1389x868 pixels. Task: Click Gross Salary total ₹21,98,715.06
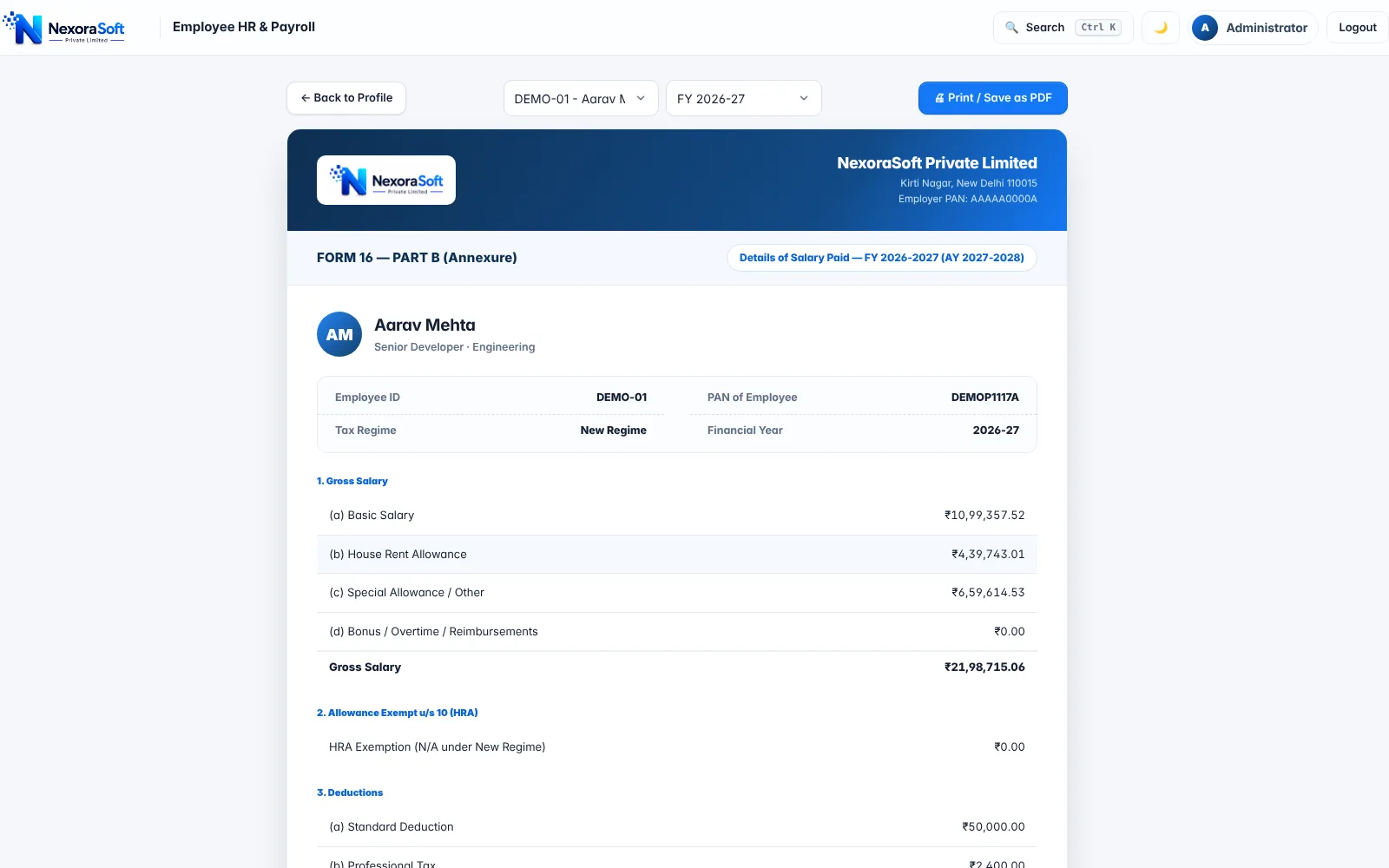[x=984, y=667]
